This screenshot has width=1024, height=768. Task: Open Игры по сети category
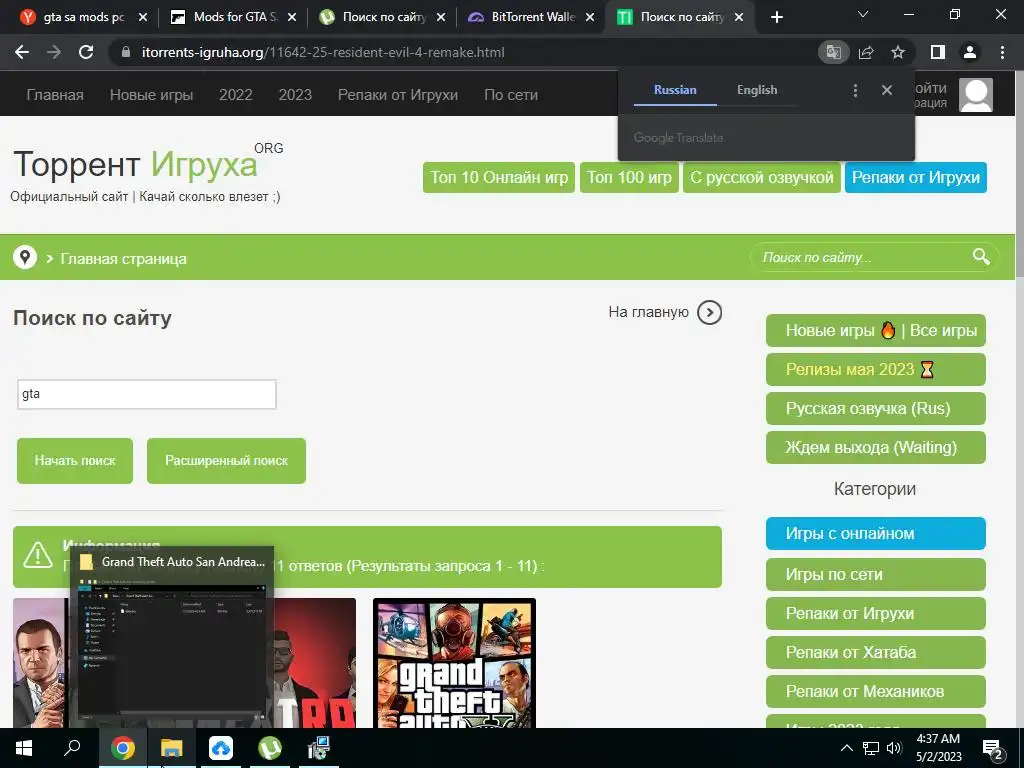tap(876, 574)
